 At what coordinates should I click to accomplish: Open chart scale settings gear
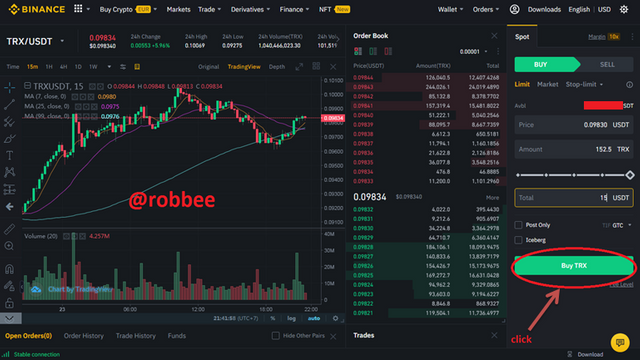(336, 318)
